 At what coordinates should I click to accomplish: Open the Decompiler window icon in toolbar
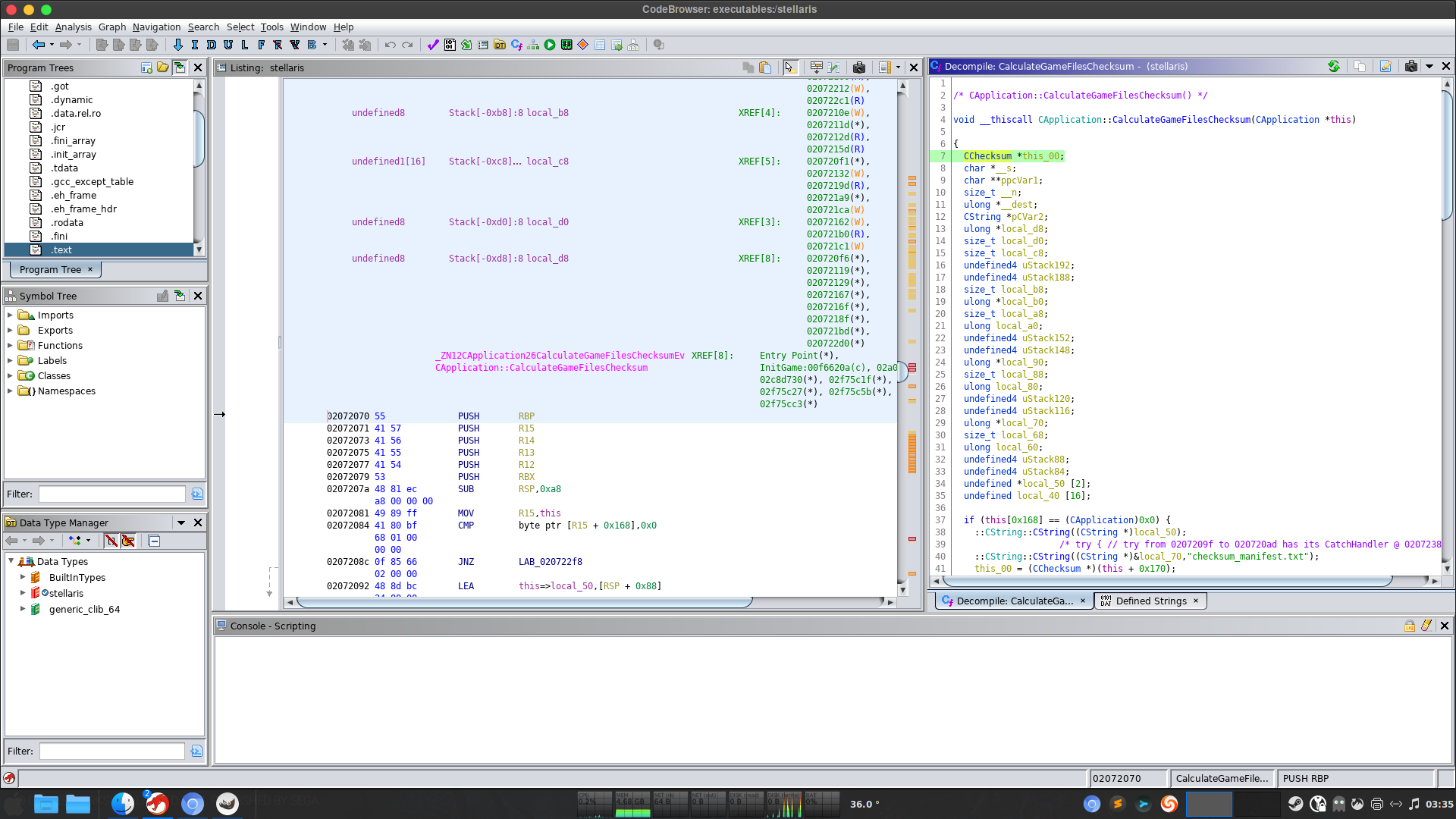click(516, 45)
